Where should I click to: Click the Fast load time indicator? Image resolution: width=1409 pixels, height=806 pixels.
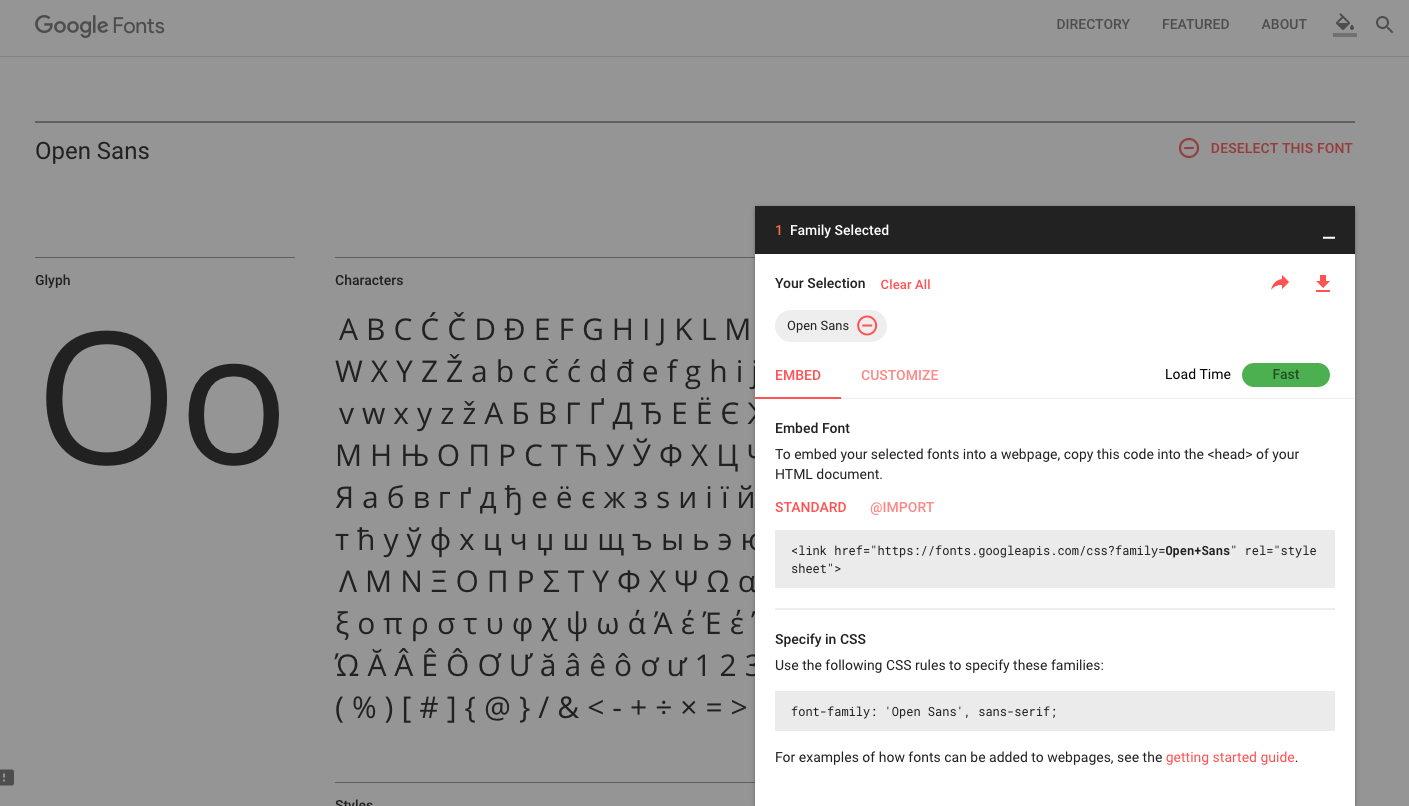pyautogui.click(x=1285, y=375)
